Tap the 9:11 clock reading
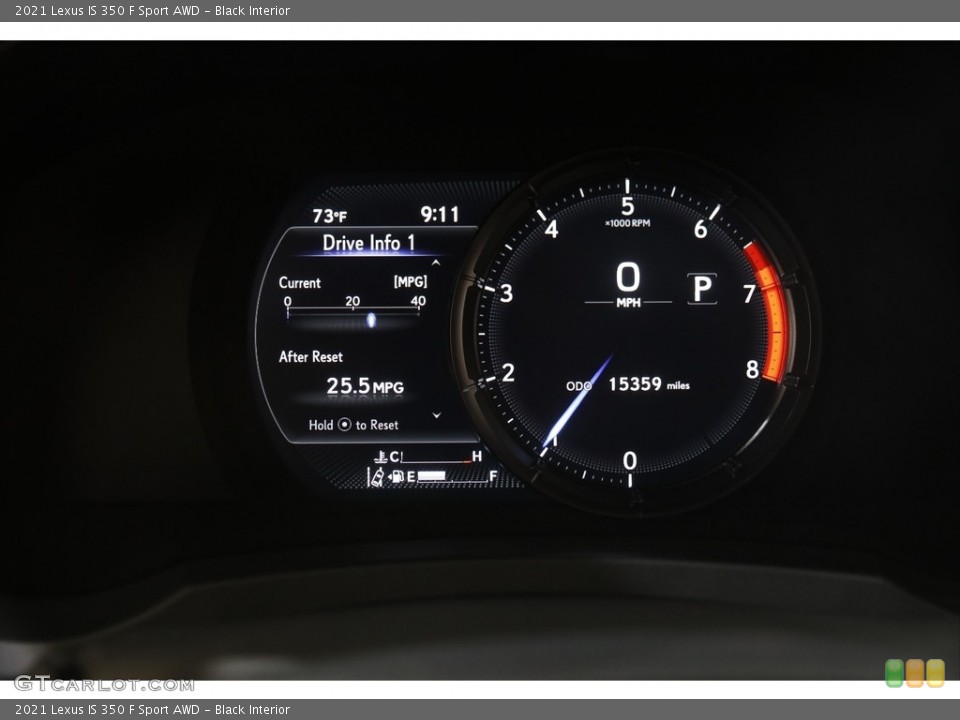The image size is (960, 720). coord(440,214)
